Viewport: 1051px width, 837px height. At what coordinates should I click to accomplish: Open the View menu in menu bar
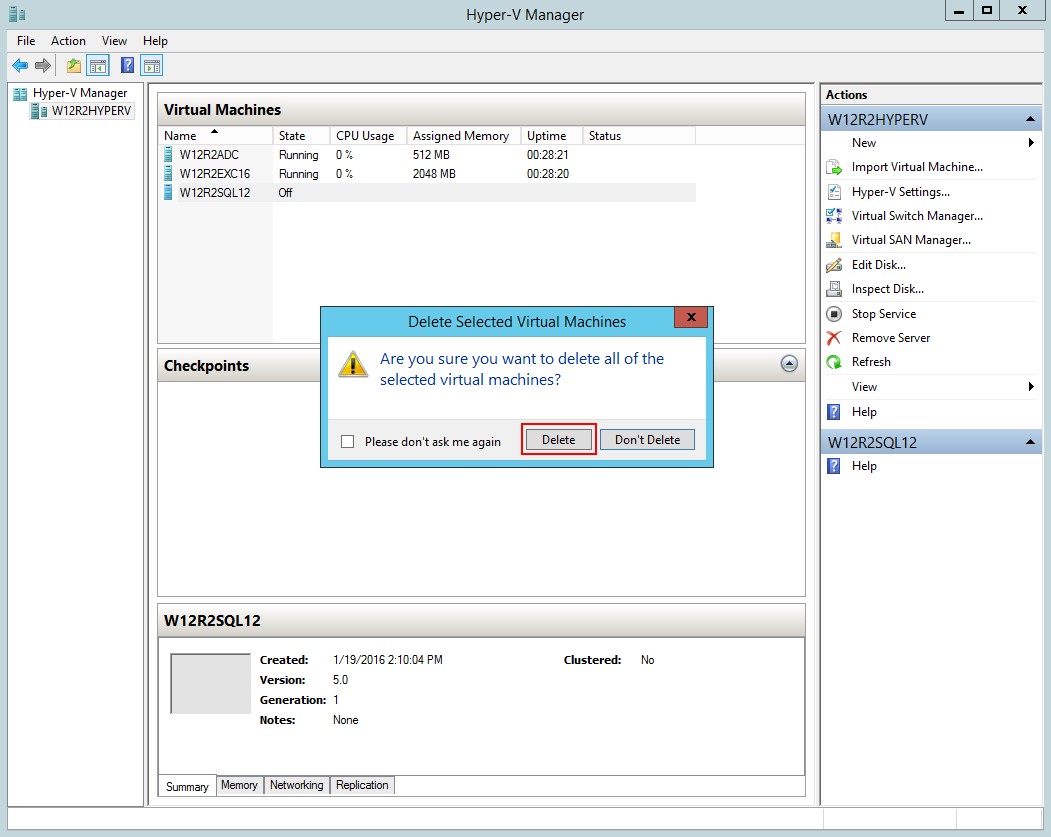point(114,41)
